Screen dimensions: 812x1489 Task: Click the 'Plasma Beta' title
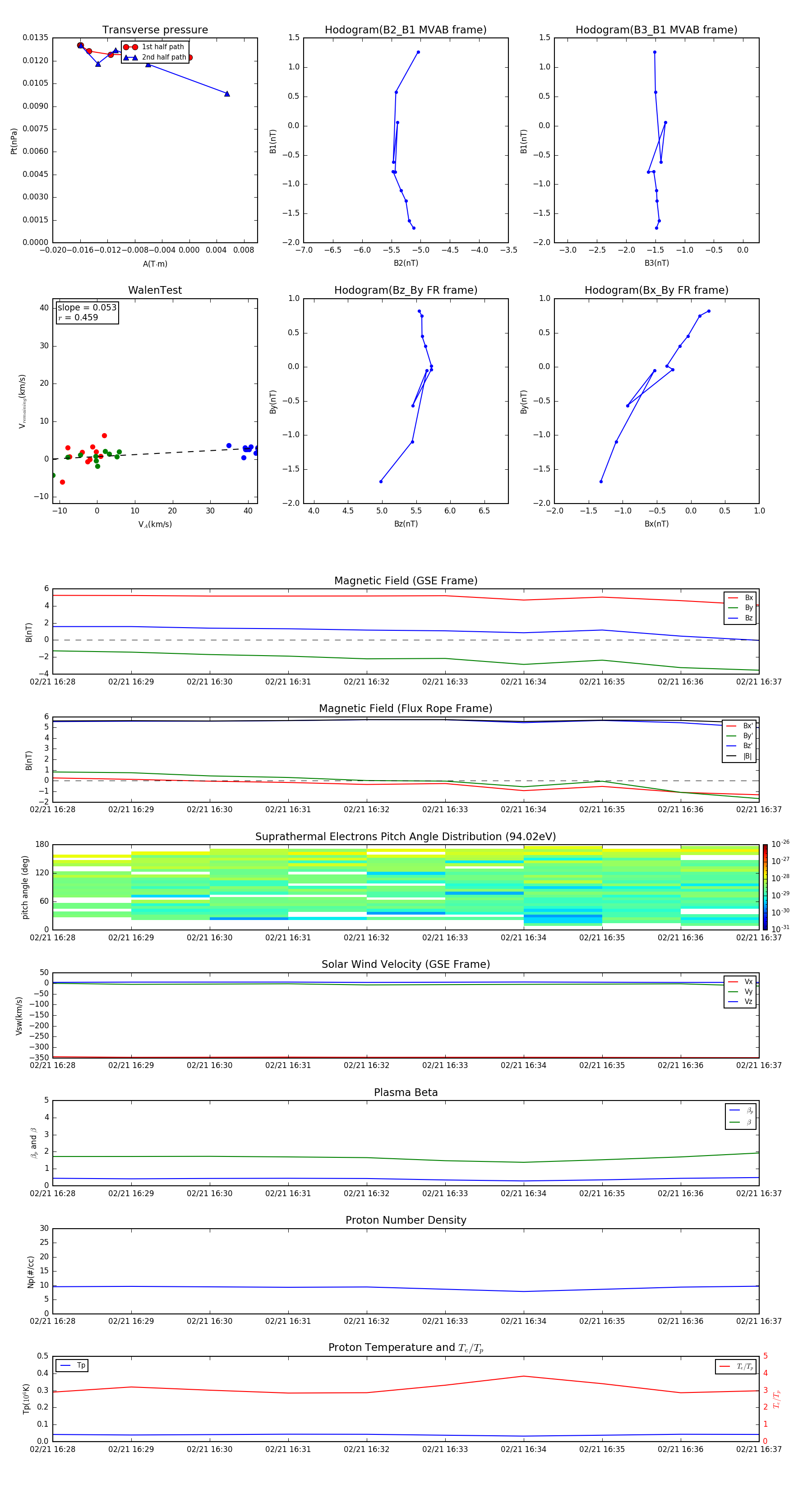(406, 1092)
